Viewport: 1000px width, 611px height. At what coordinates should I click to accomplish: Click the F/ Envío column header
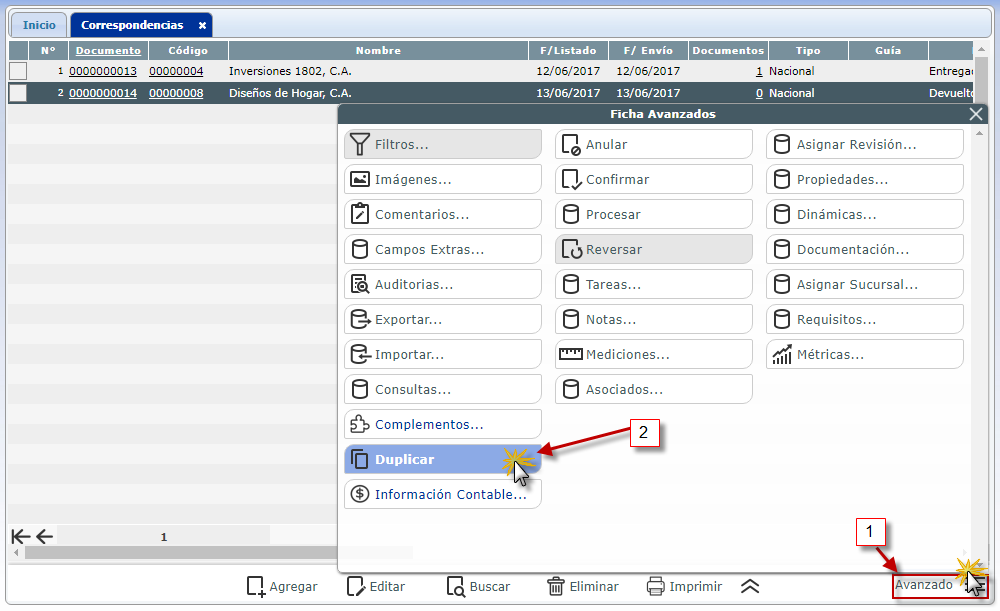click(648, 50)
